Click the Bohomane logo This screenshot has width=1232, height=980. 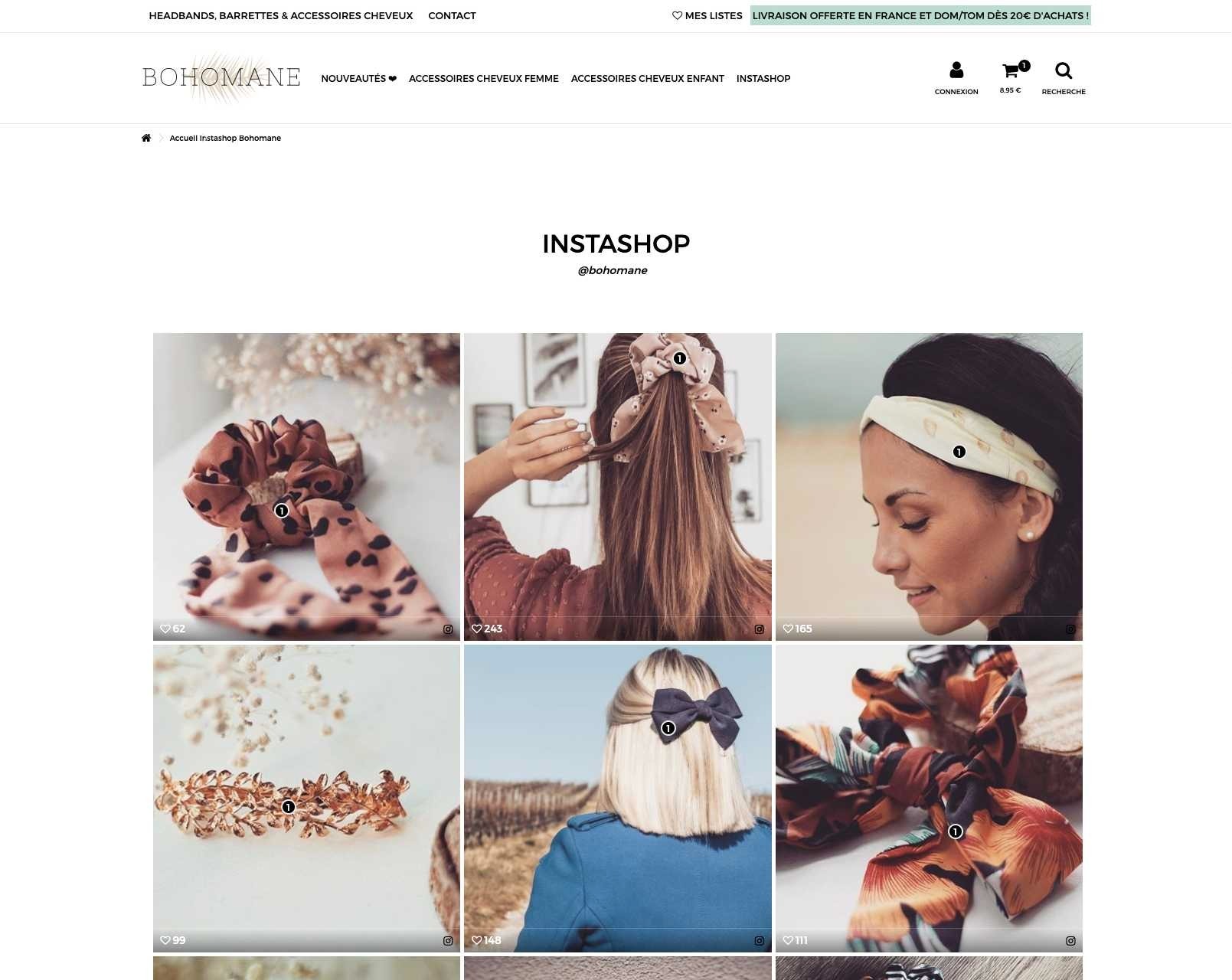[x=221, y=77]
